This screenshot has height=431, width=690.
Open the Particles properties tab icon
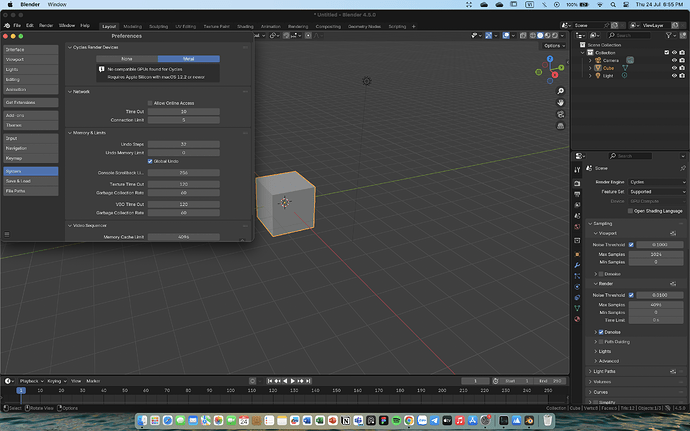point(577,276)
